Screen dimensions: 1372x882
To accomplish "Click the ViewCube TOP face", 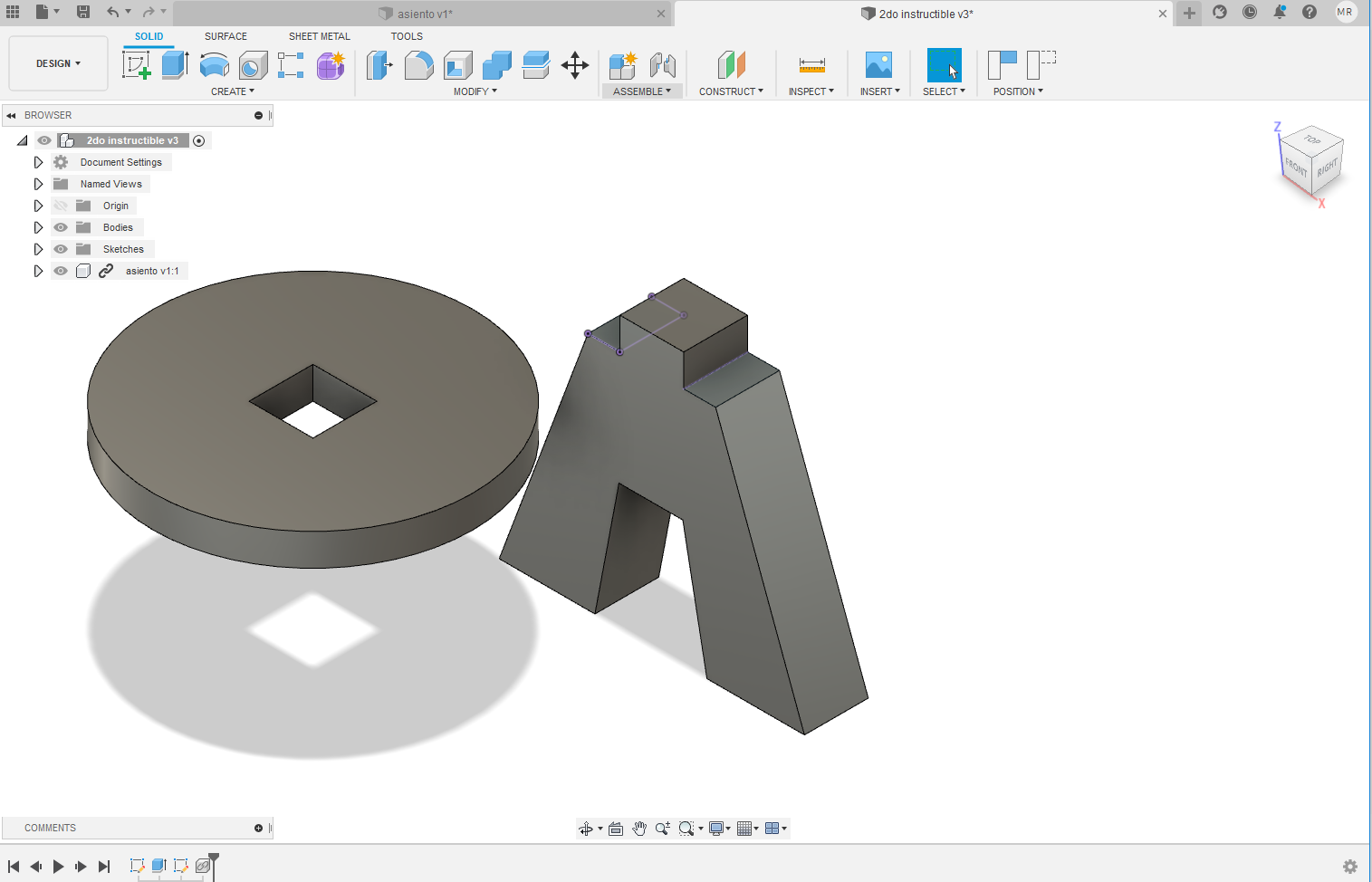I will pyautogui.click(x=1312, y=139).
